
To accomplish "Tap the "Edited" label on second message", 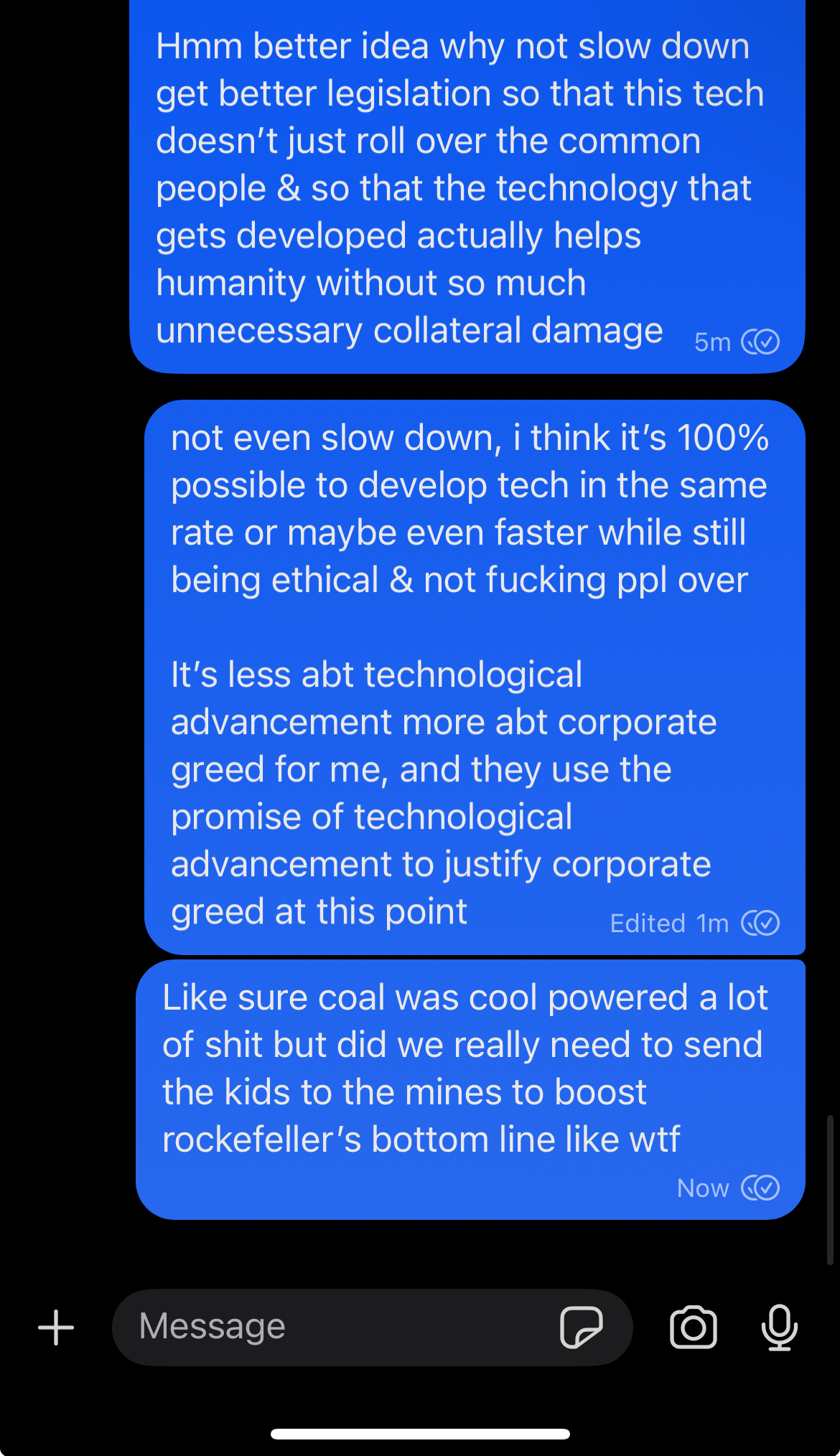I will [648, 924].
